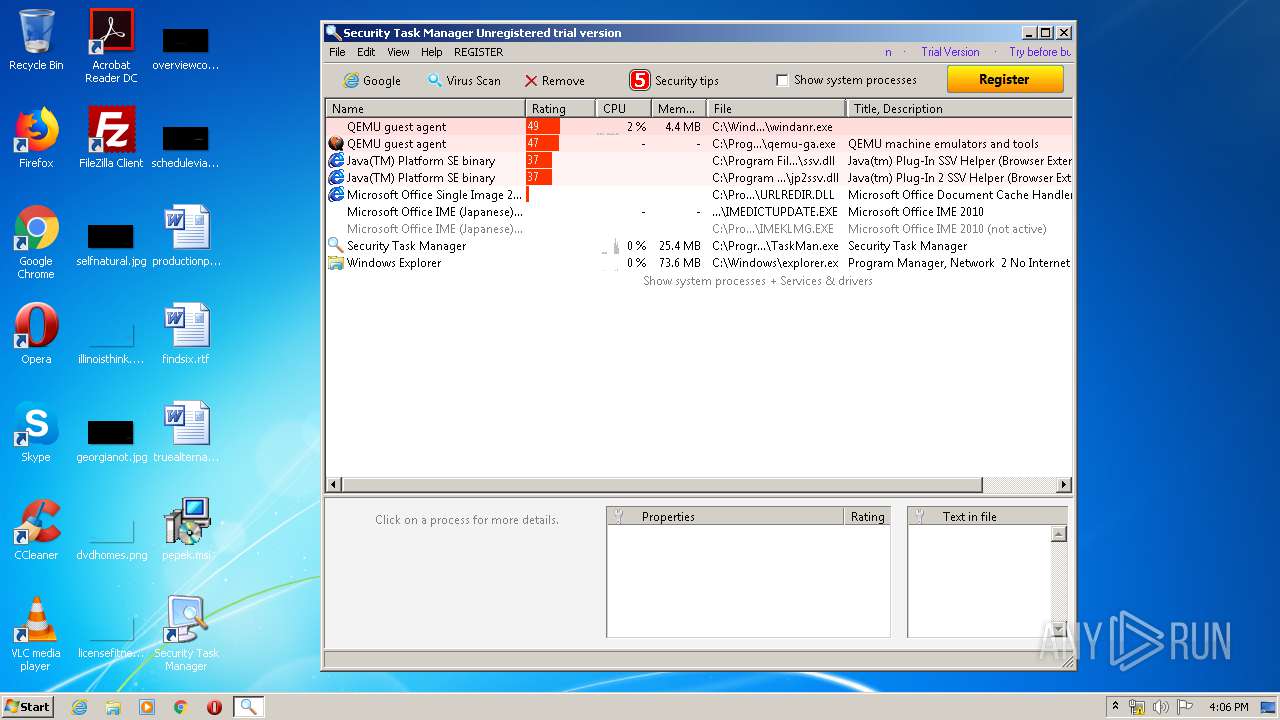The image size is (1280, 720).
Task: Open the Help menu
Action: [x=431, y=52]
